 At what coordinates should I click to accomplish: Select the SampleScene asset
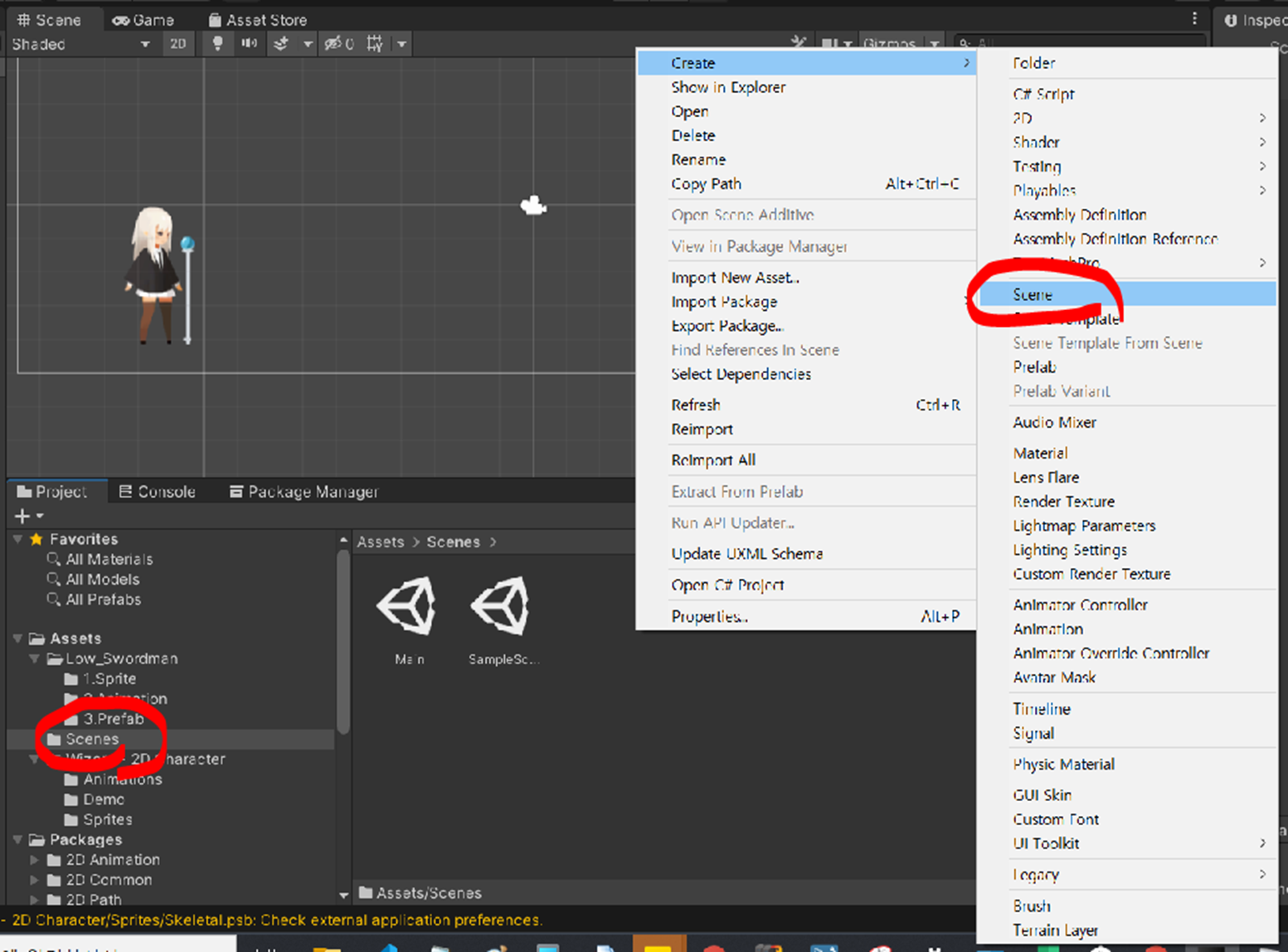[x=503, y=620]
